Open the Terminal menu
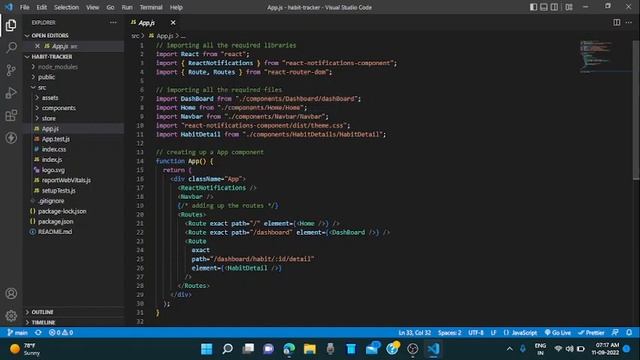Viewport: 640px width, 360px height. click(x=151, y=7)
